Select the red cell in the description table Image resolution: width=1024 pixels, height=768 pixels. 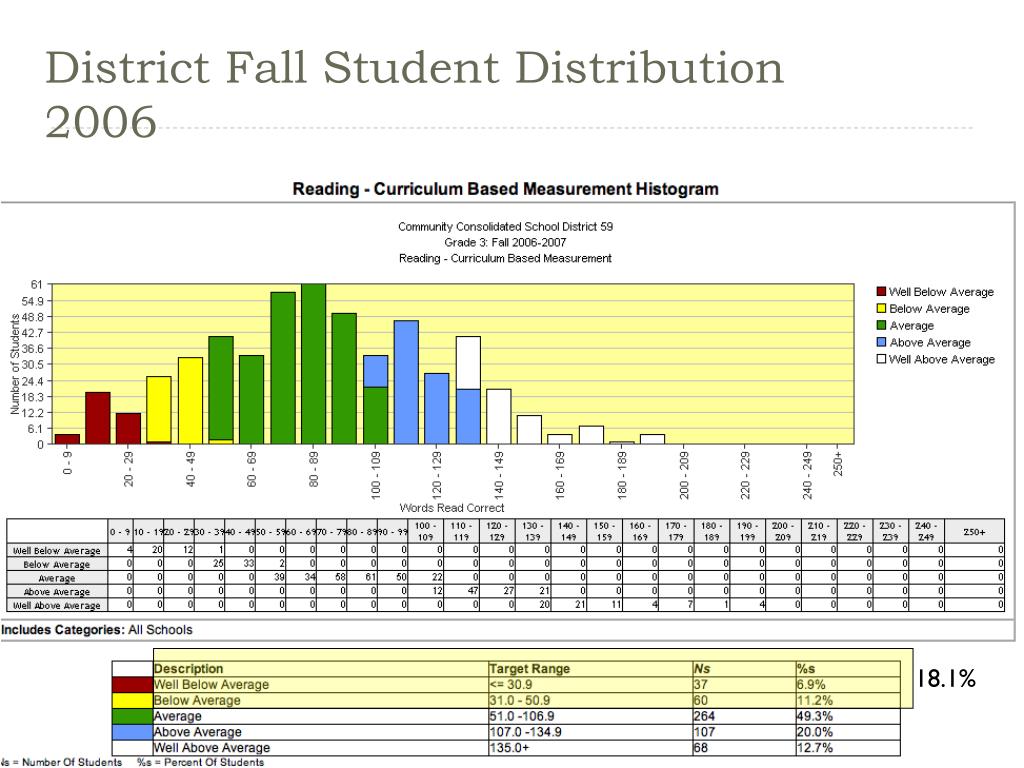pos(132,684)
